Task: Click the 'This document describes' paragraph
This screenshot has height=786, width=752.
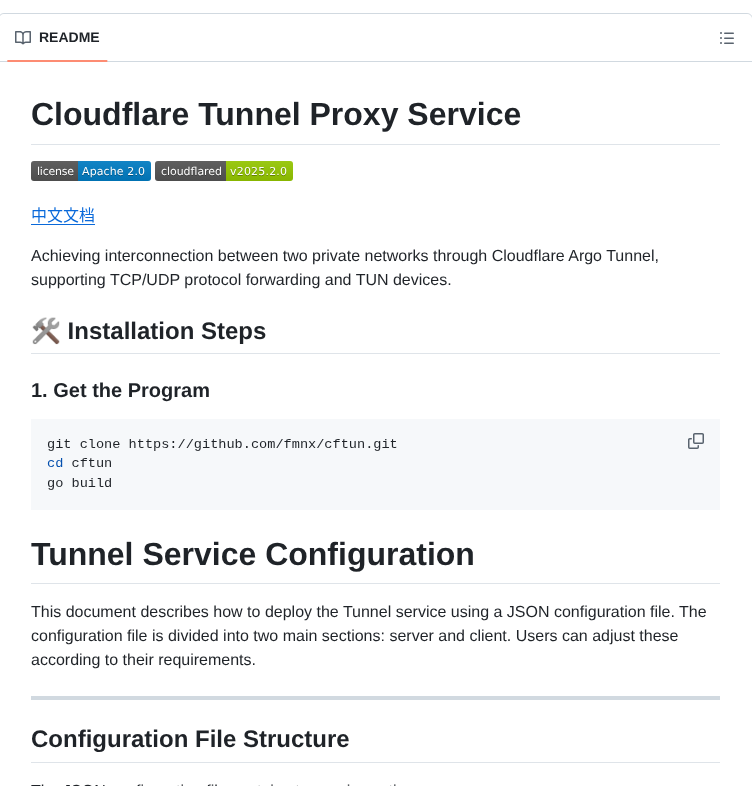Action: [x=368, y=636]
